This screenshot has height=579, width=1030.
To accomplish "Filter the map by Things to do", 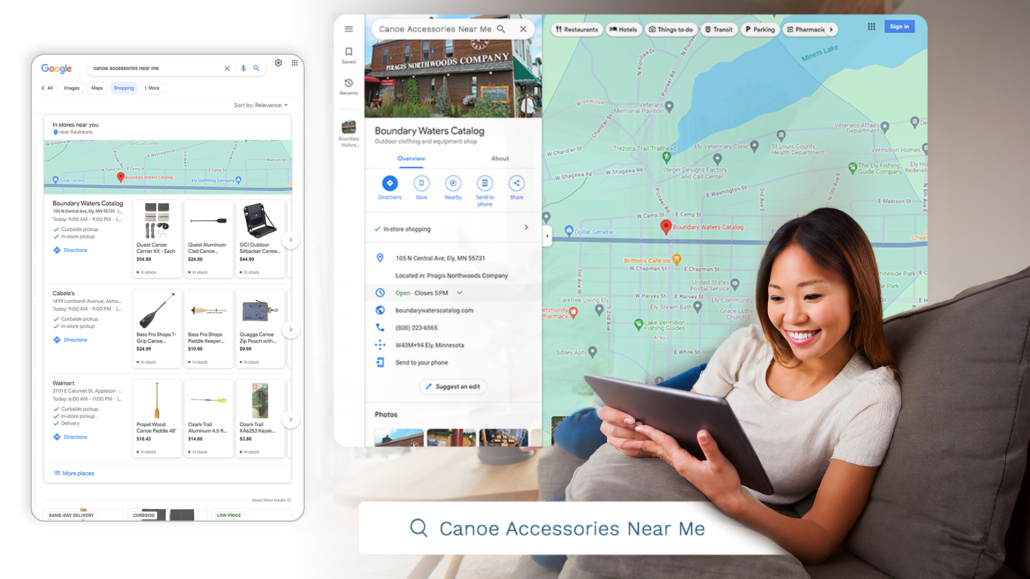I will point(671,30).
